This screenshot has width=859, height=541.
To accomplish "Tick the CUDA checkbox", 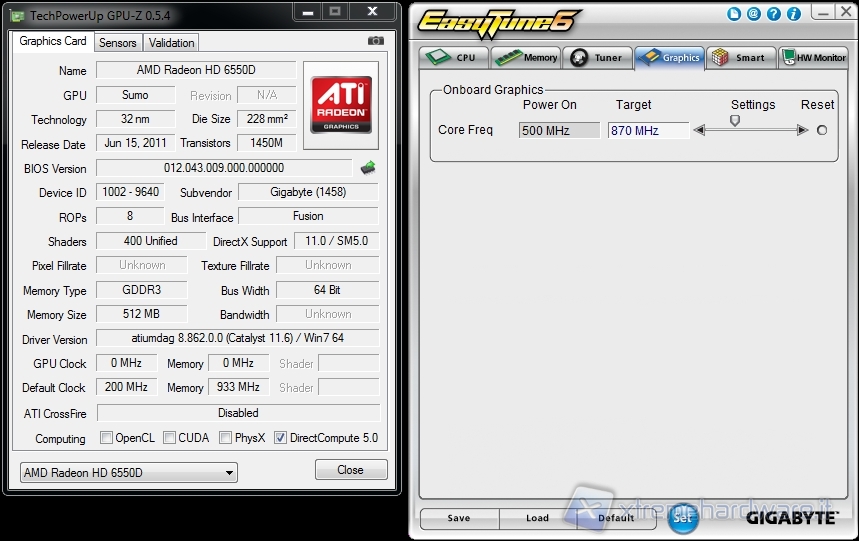I will pyautogui.click(x=170, y=438).
